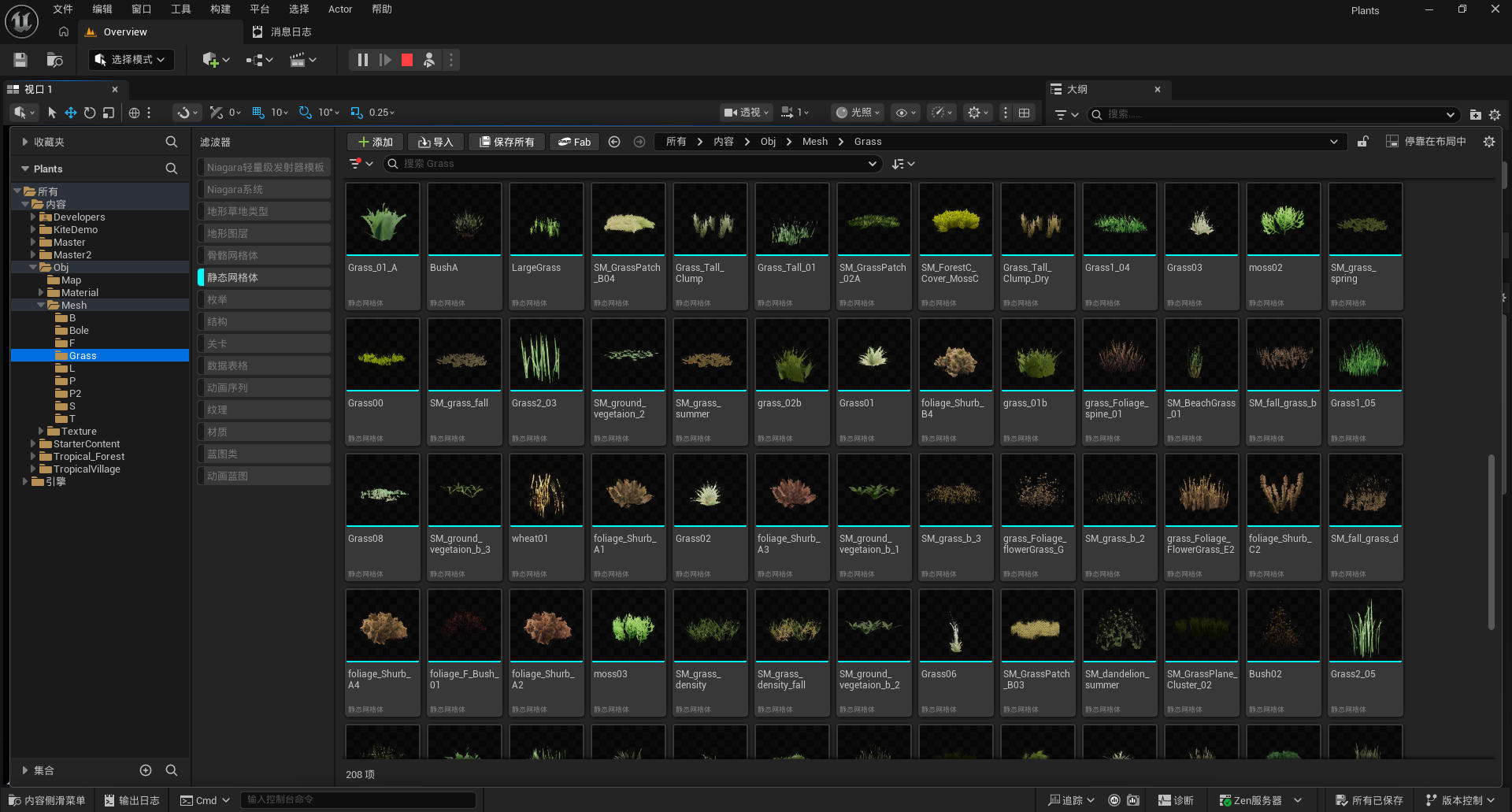Expand the 集合 collections section
The width and height of the screenshot is (1512, 812).
pyautogui.click(x=25, y=770)
